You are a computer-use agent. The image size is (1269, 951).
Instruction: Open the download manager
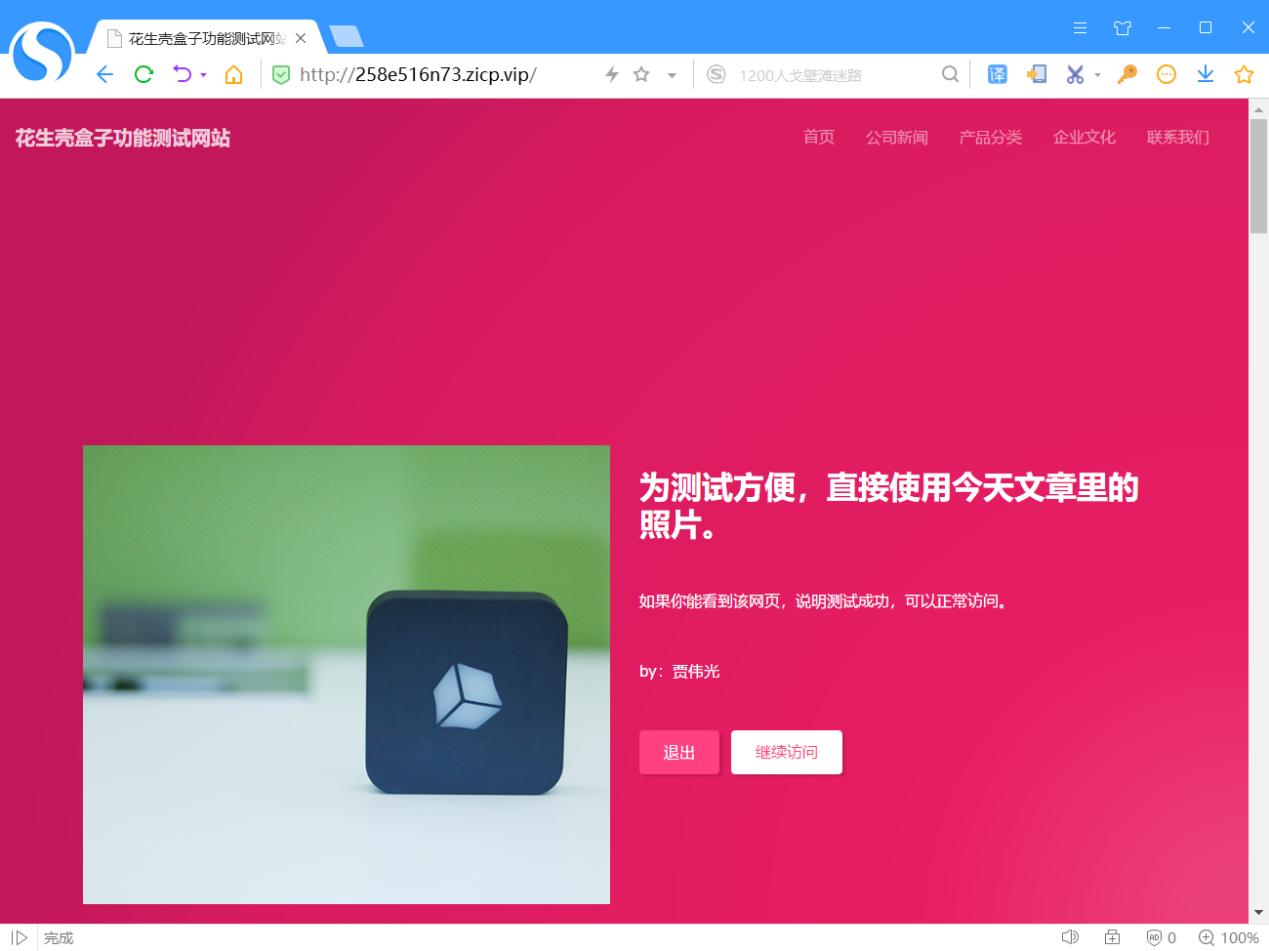pos(1204,73)
